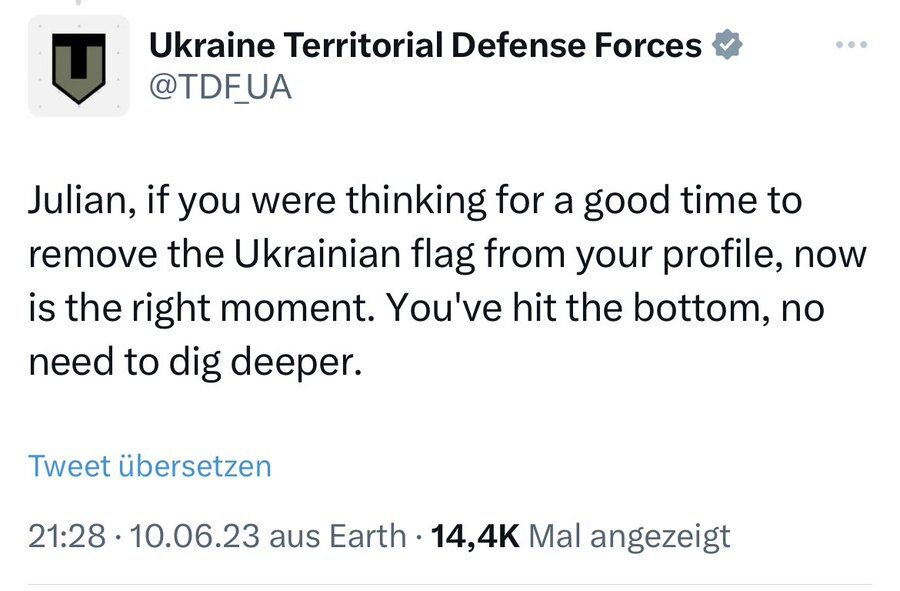This screenshot has height=591, width=900.
Task: Click the blue verified badge
Action: click(726, 45)
